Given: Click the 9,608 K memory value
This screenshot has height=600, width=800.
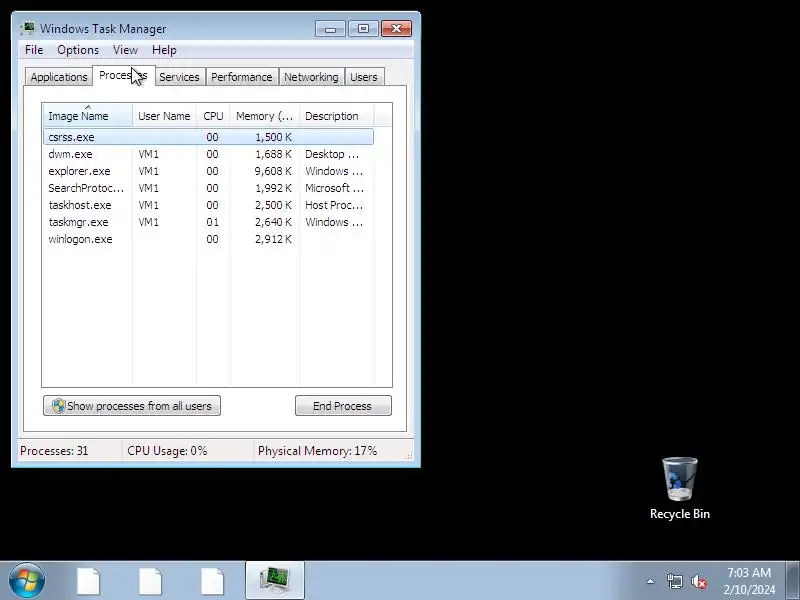Looking at the screenshot, I should [273, 171].
